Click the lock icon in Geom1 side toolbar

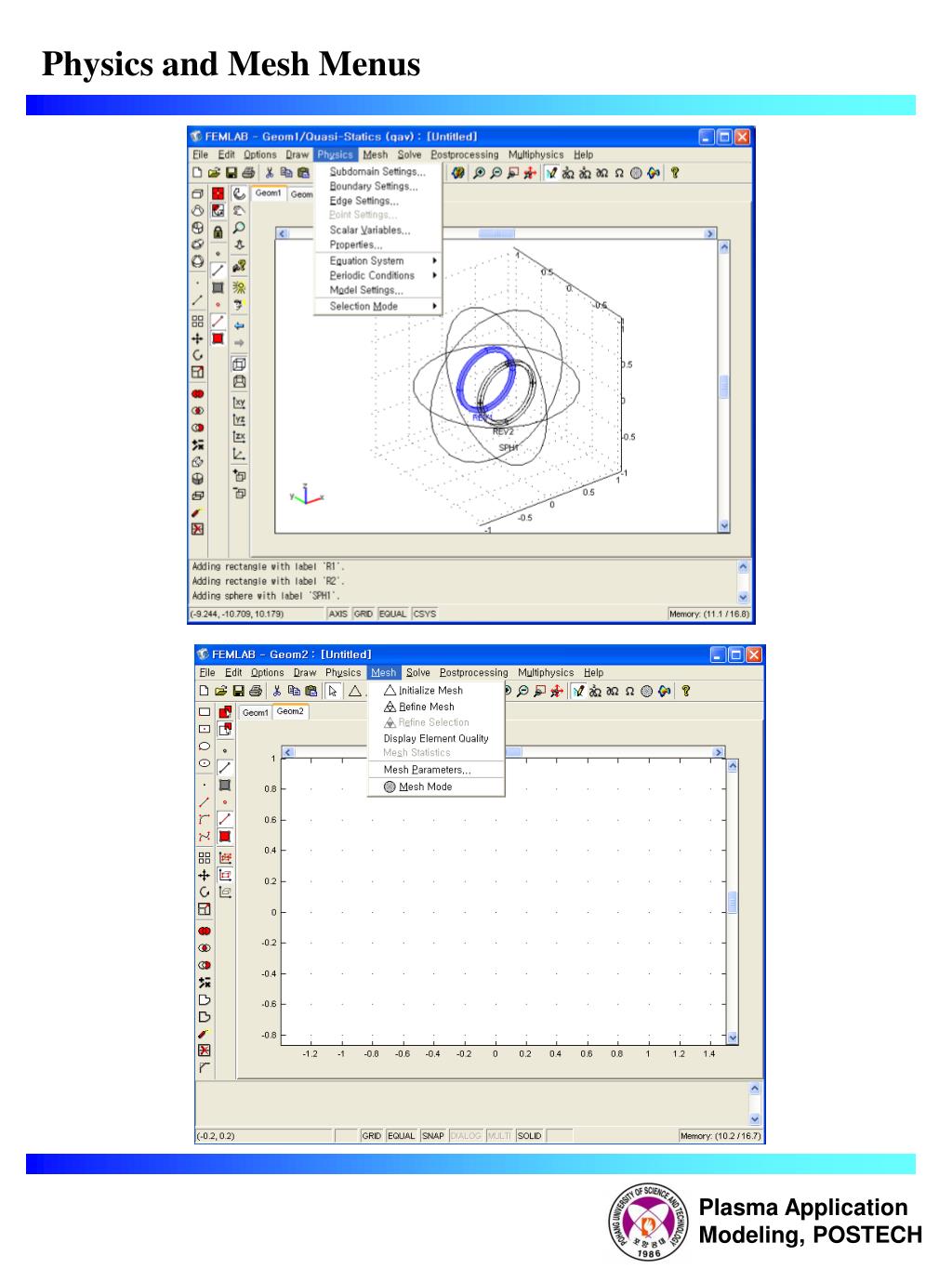pos(218,231)
